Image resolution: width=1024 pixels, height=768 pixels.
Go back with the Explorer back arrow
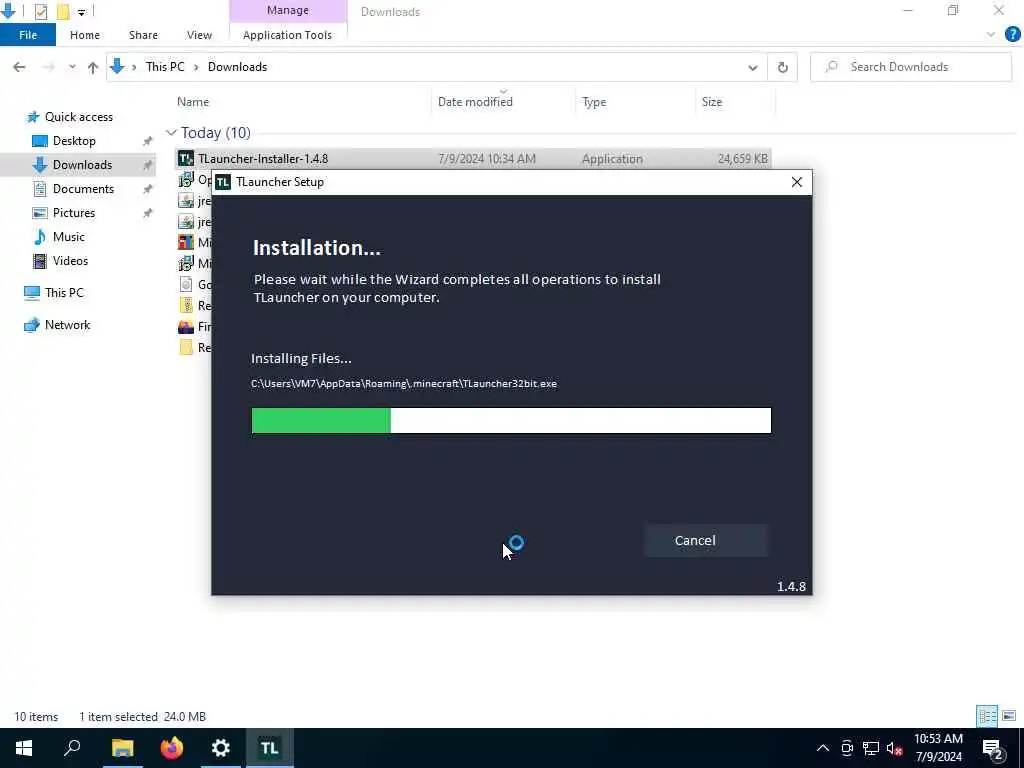[20, 67]
